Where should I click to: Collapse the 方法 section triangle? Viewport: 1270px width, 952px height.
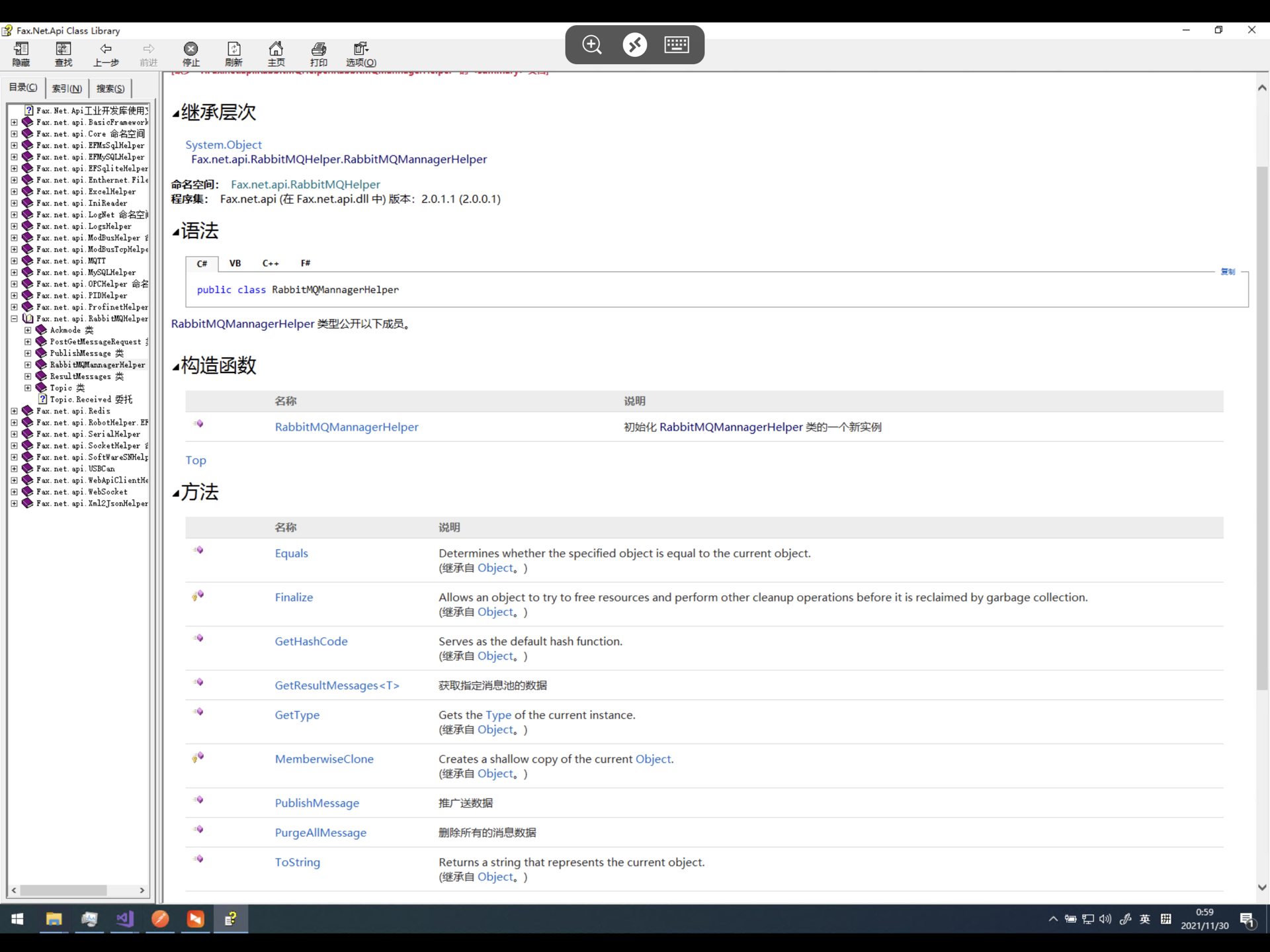tap(176, 494)
